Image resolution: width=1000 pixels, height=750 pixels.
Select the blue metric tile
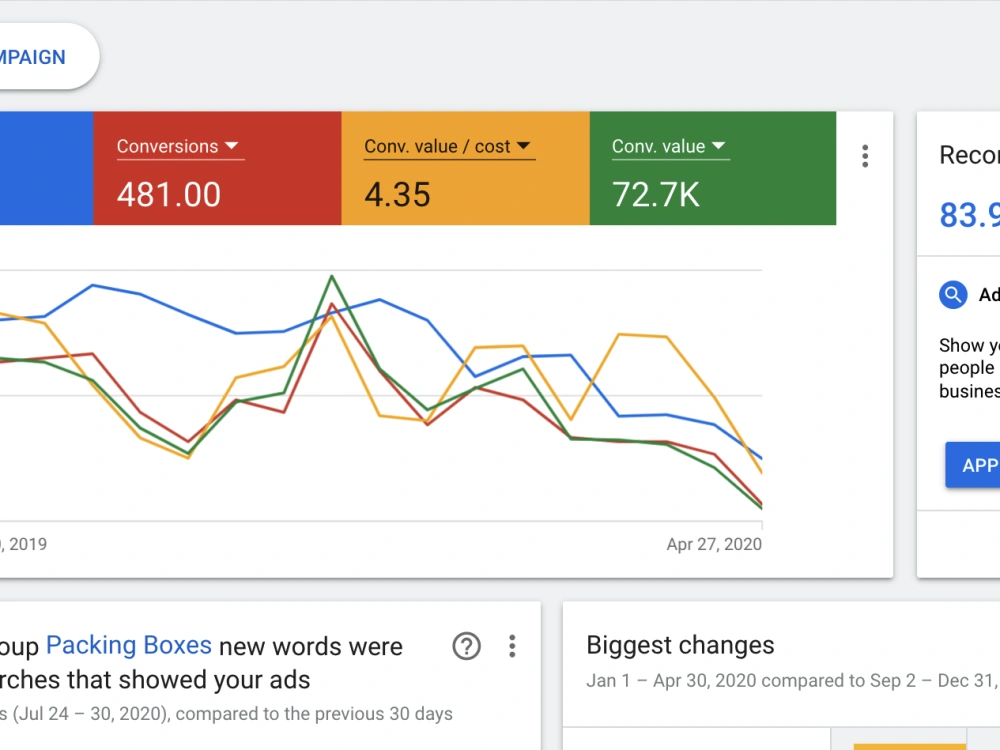click(x=47, y=168)
